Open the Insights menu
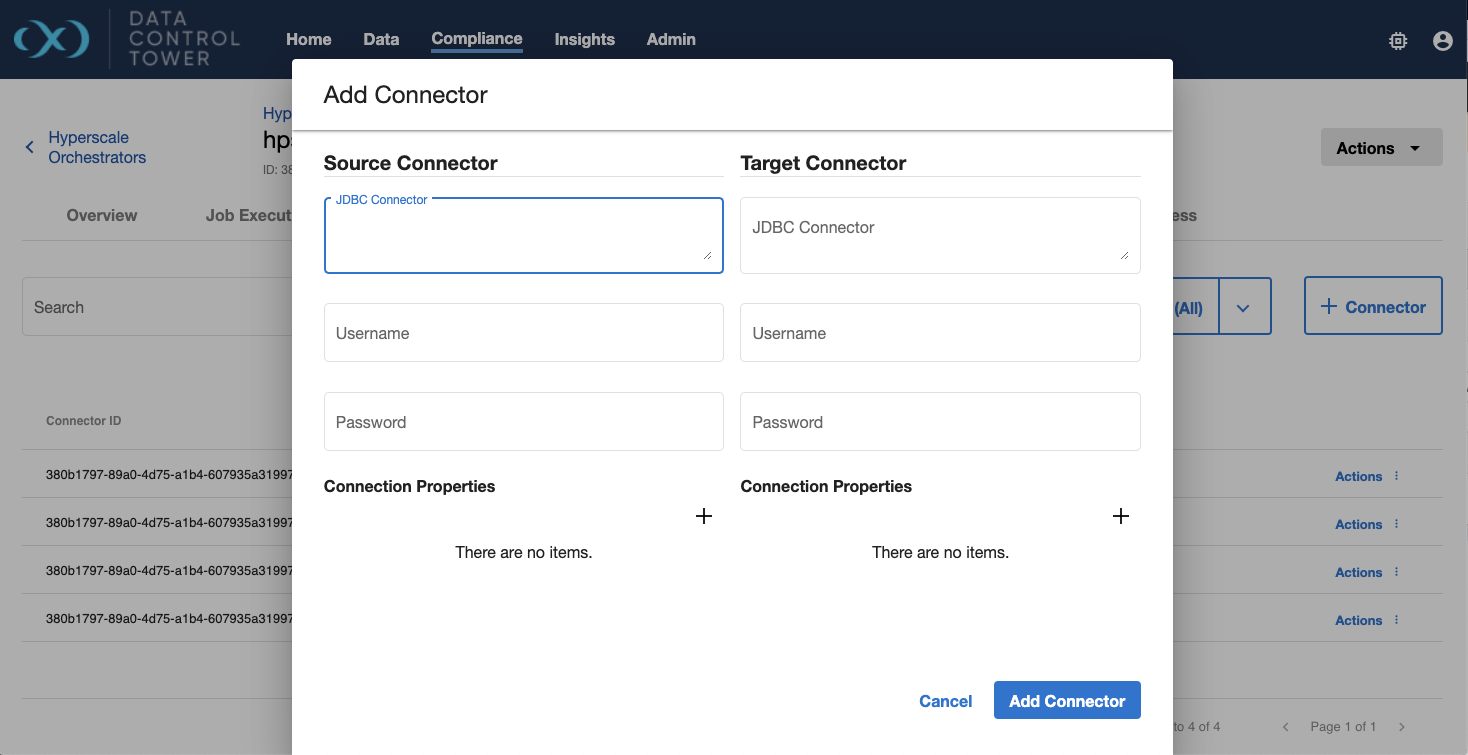The width and height of the screenshot is (1468, 755). point(584,39)
